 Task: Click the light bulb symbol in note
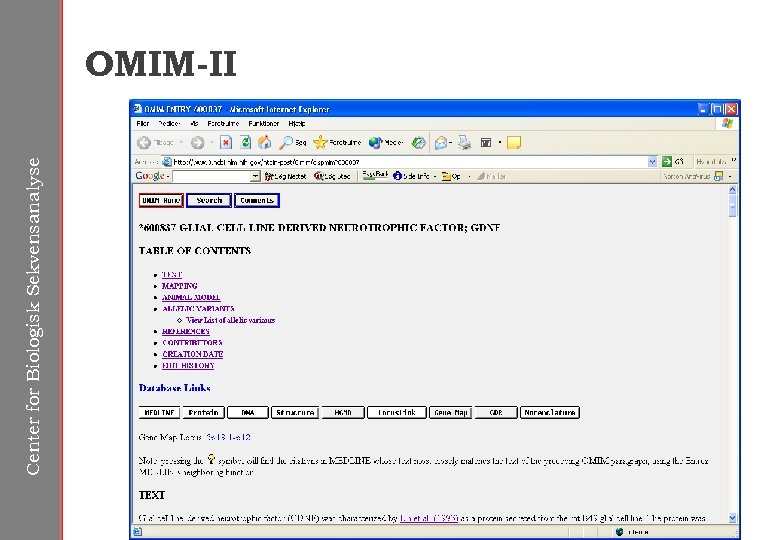coord(211,458)
